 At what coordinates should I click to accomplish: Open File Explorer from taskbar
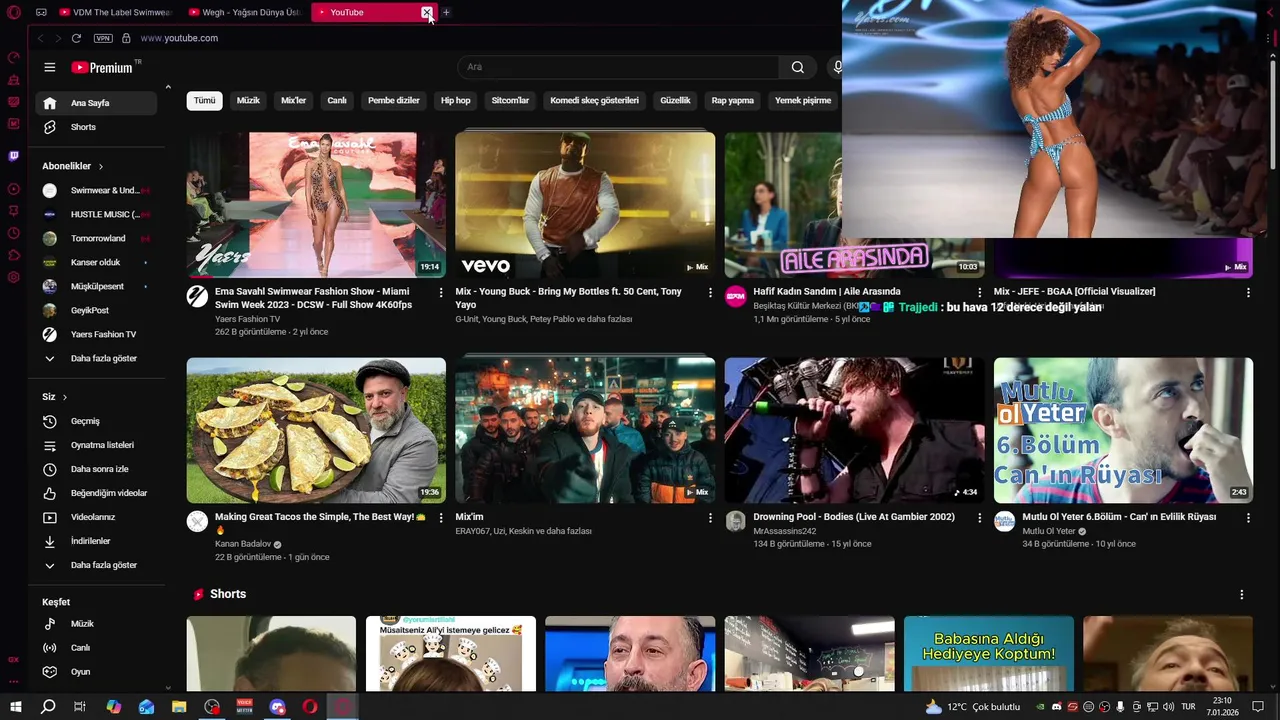[x=179, y=707]
